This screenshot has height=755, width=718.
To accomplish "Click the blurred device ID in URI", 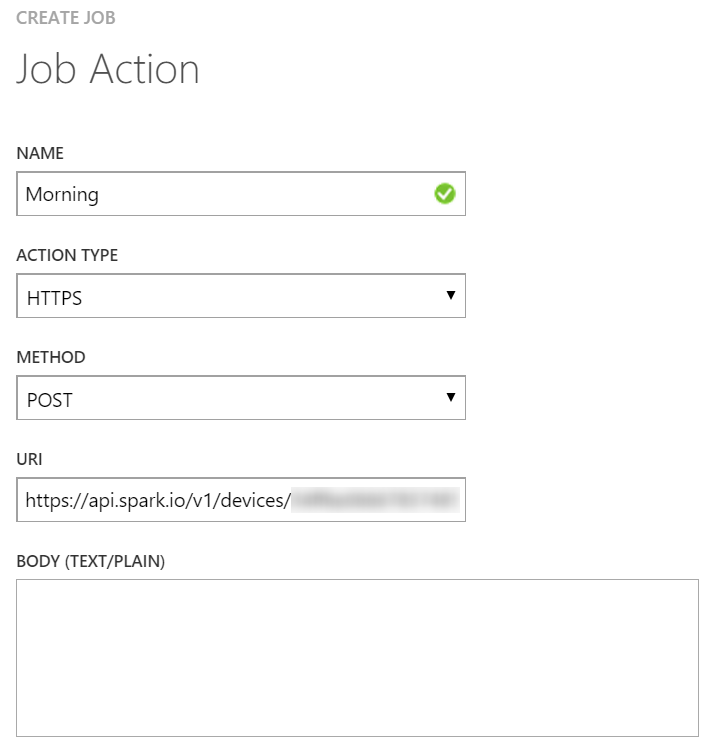I will pos(375,500).
